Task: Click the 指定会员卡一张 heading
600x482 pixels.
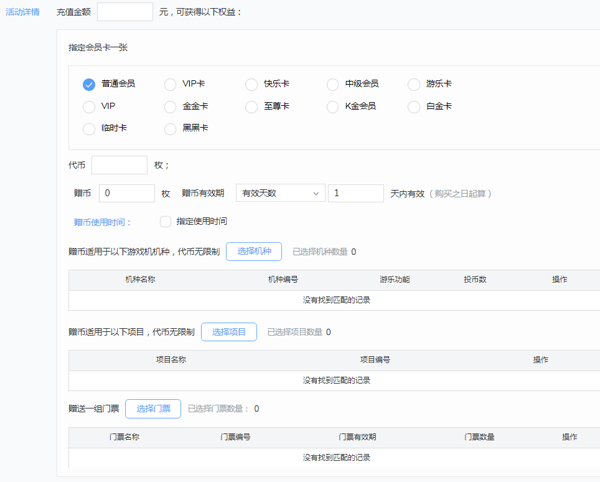Action: coord(98,47)
